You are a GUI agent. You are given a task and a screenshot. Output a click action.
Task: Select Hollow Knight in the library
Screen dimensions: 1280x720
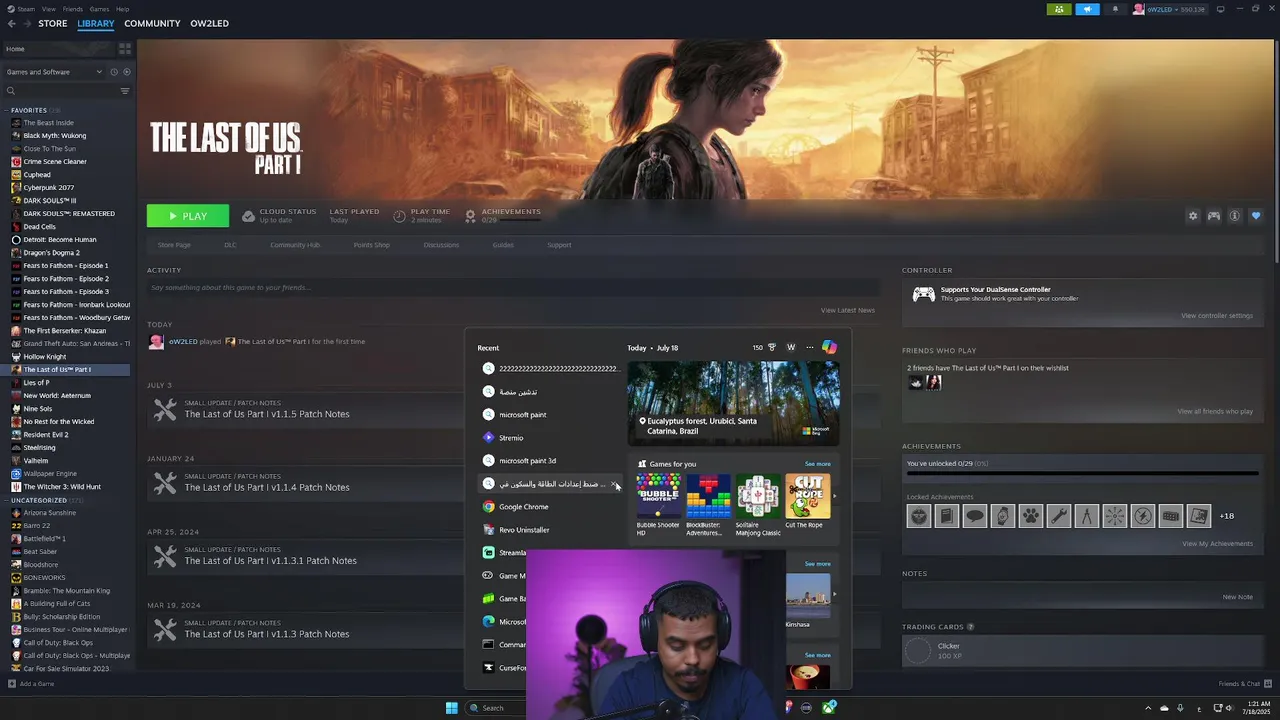click(45, 356)
